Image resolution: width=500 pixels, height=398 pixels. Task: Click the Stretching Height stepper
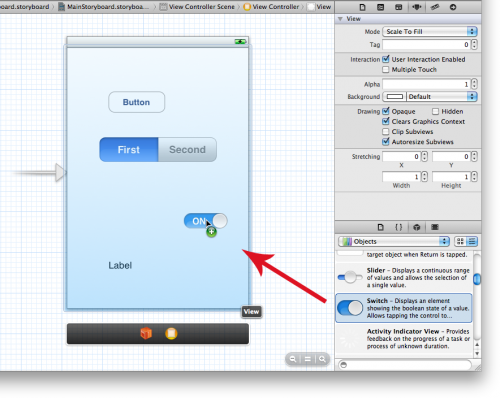[x=474, y=177]
